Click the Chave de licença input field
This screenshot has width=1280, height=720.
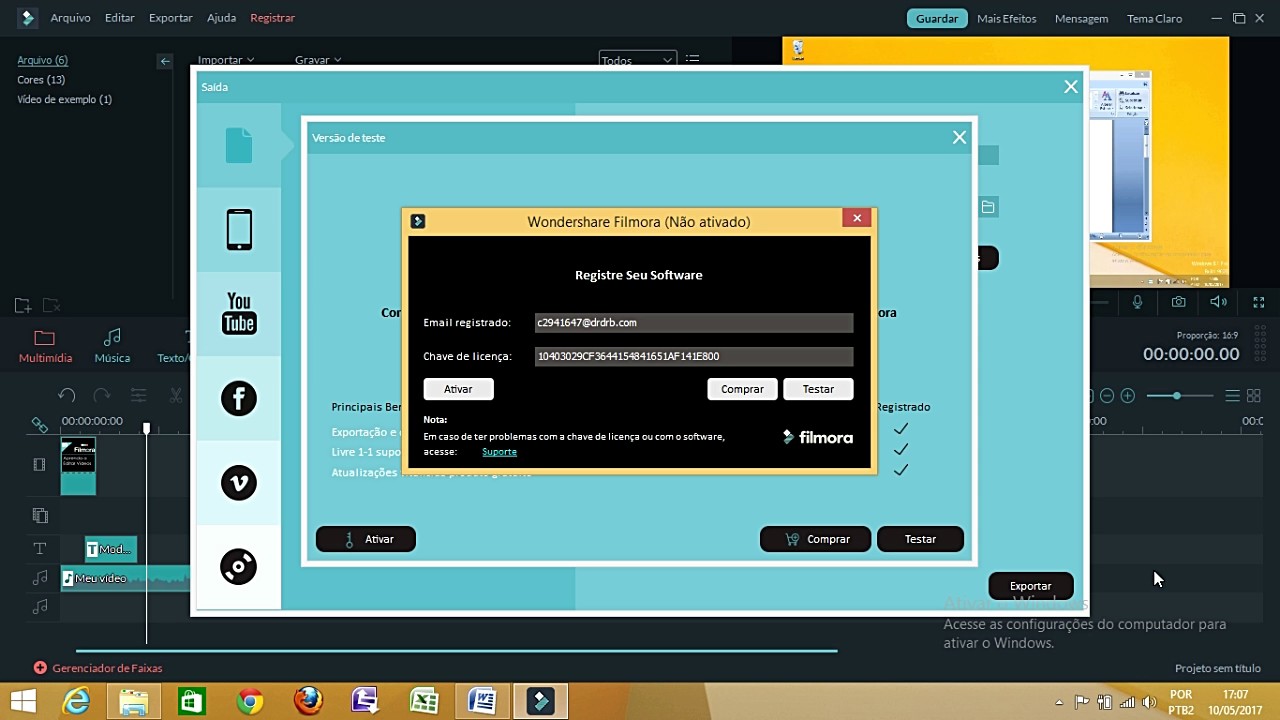coord(694,356)
